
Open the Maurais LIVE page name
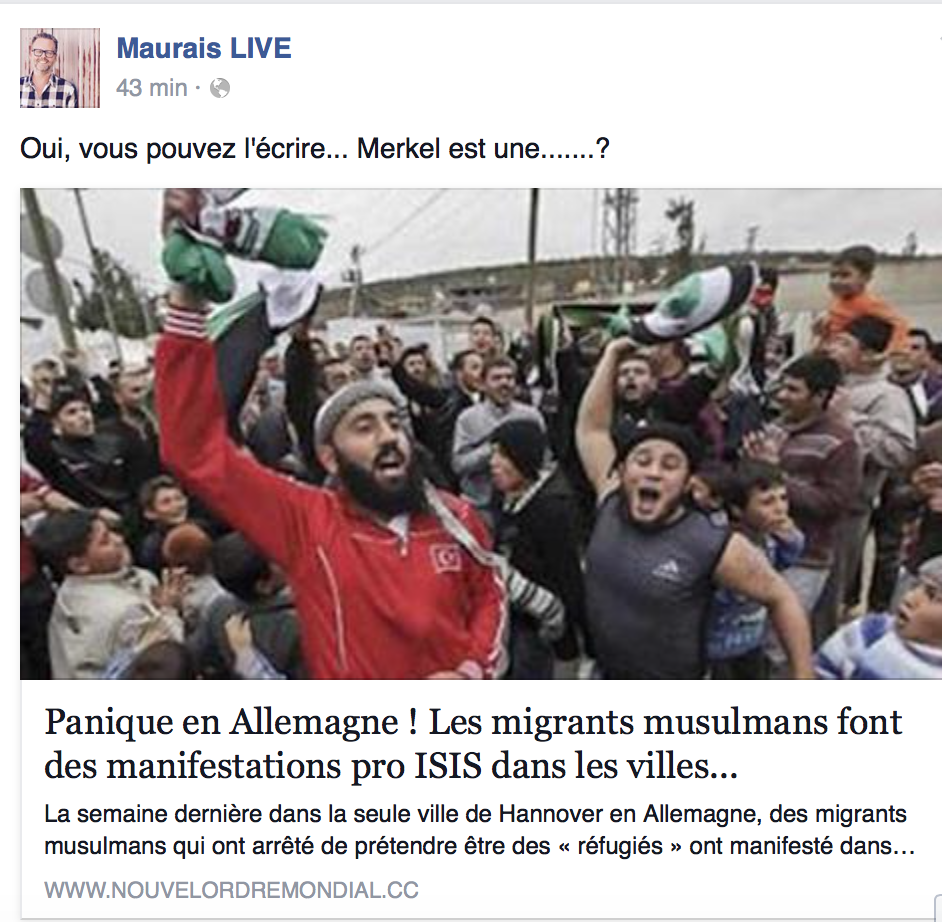click(204, 48)
